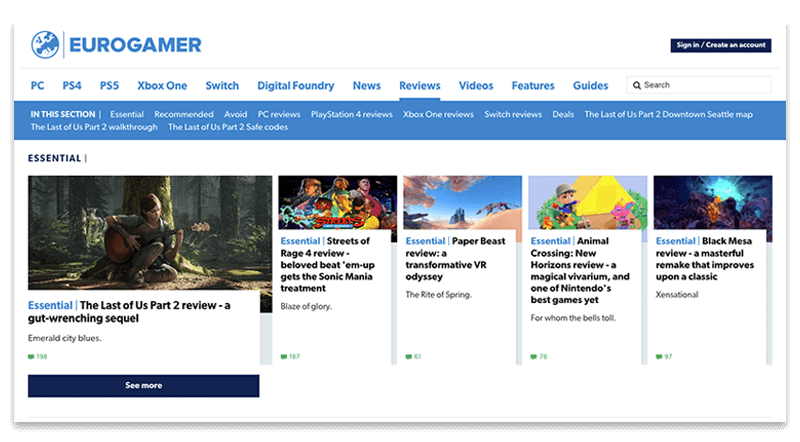Viewport: 800px width, 442px height.
Task: Click the 'Blaze of glory.' subtitle
Action: (306, 306)
